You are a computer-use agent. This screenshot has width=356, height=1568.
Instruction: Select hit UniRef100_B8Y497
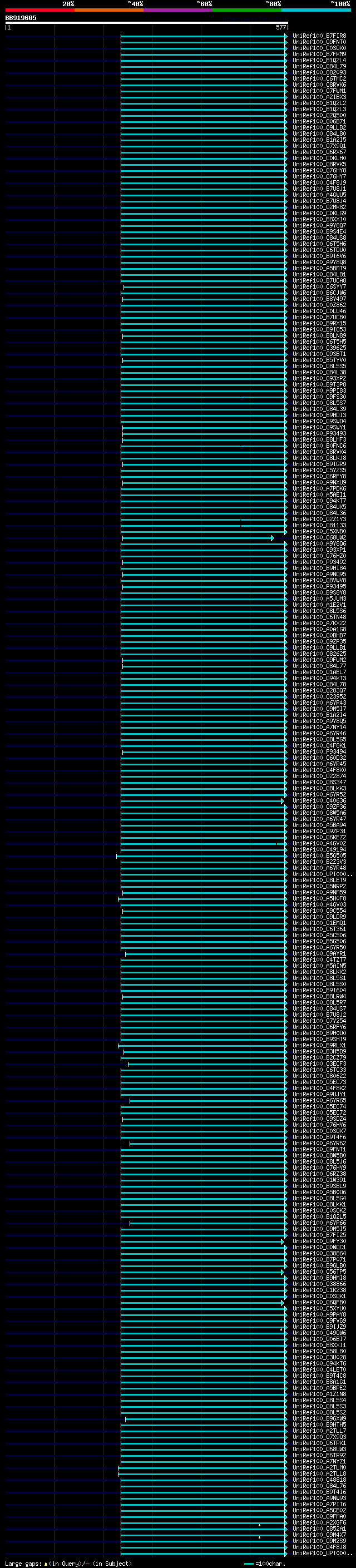pos(319,299)
